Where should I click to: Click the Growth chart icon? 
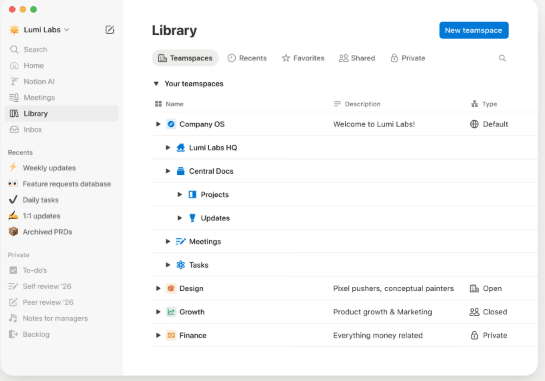[171, 312]
